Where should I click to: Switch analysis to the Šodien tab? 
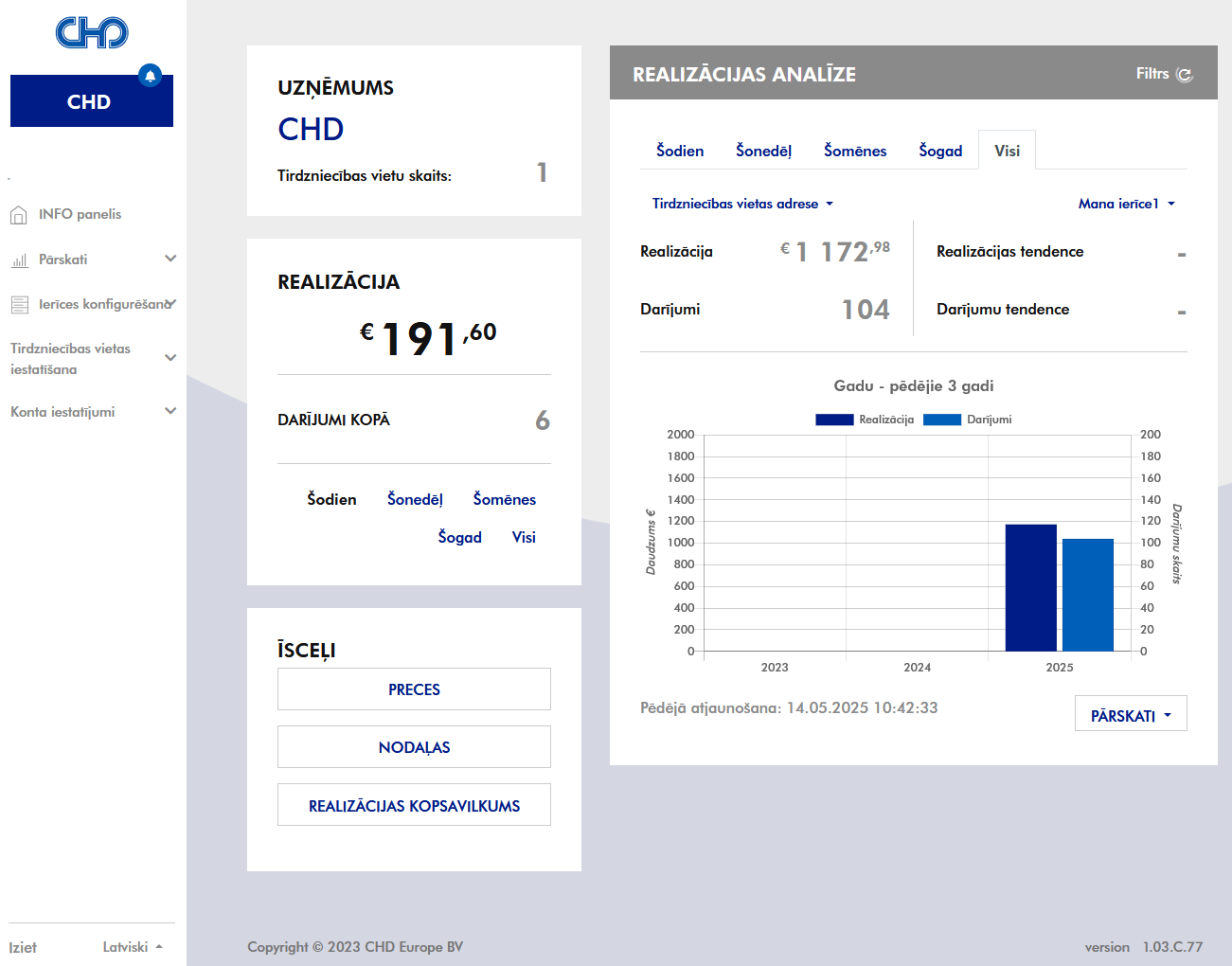(x=680, y=151)
